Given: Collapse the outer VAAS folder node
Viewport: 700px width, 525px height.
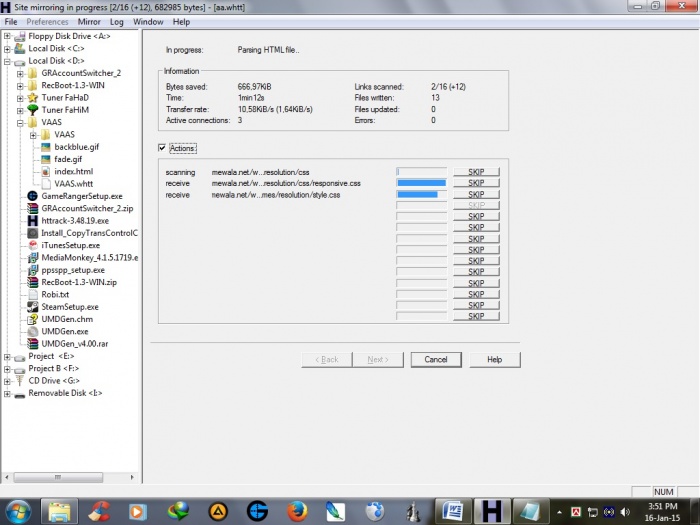Looking at the screenshot, I should tap(20, 123).
